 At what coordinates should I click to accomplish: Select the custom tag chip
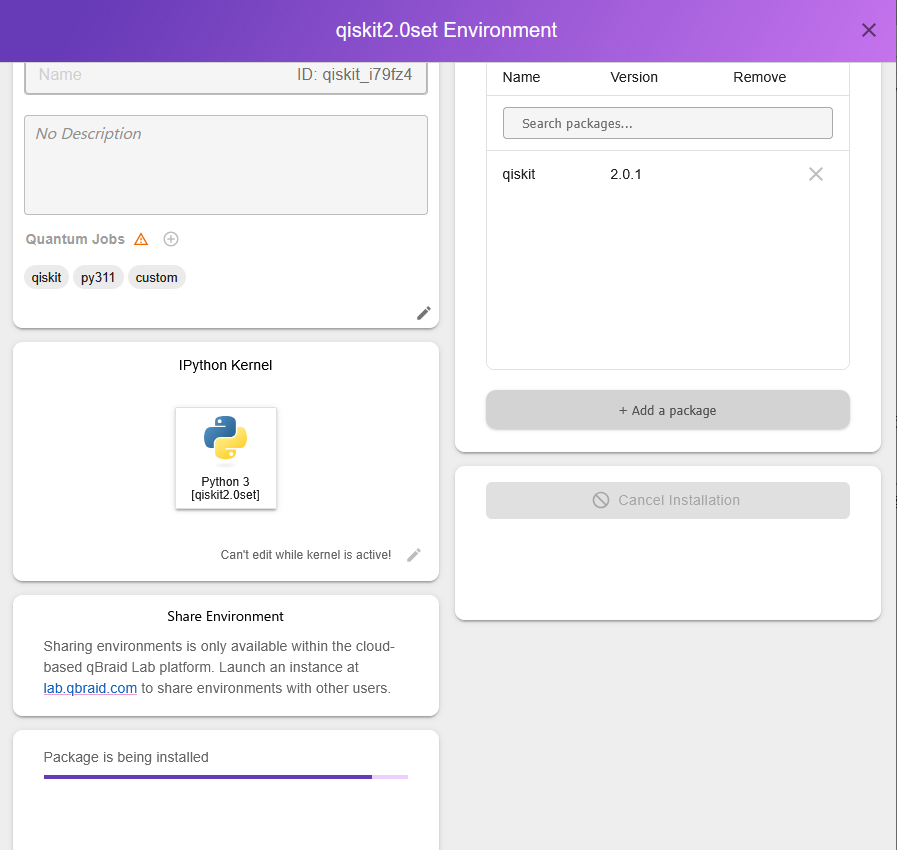(x=157, y=277)
